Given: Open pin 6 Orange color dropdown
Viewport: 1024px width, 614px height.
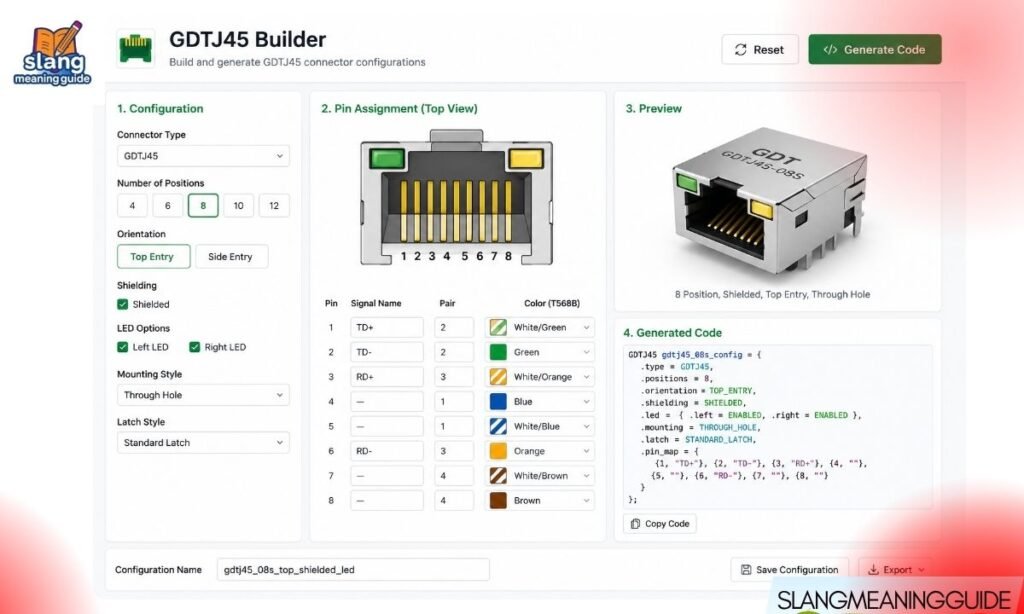Looking at the screenshot, I should click(539, 451).
